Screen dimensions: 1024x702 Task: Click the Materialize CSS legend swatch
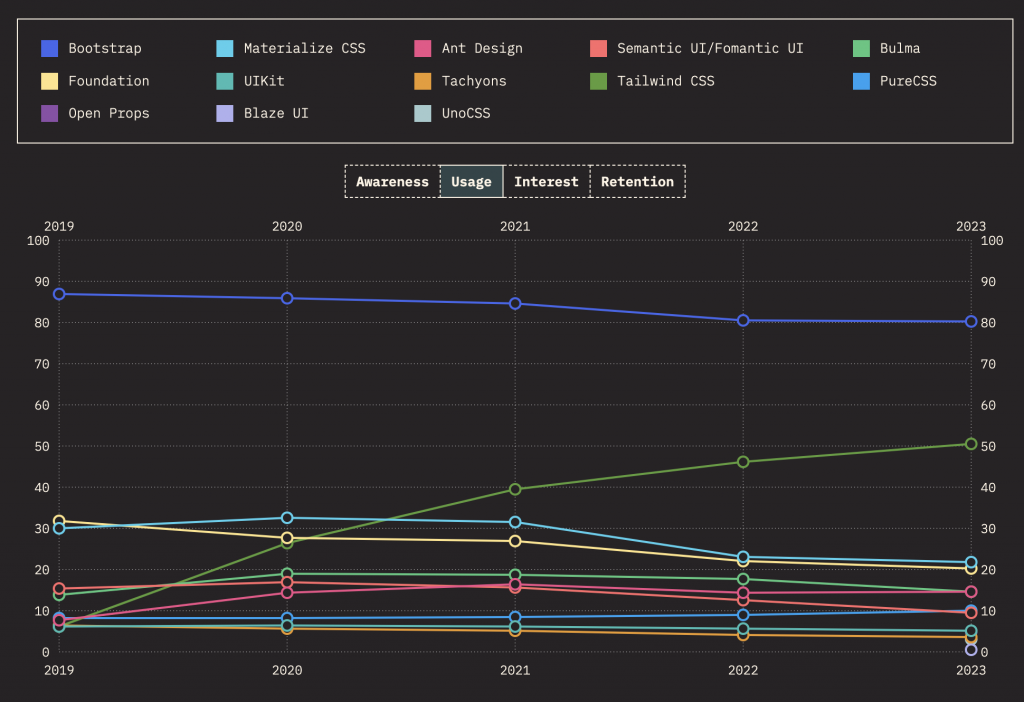pos(225,48)
